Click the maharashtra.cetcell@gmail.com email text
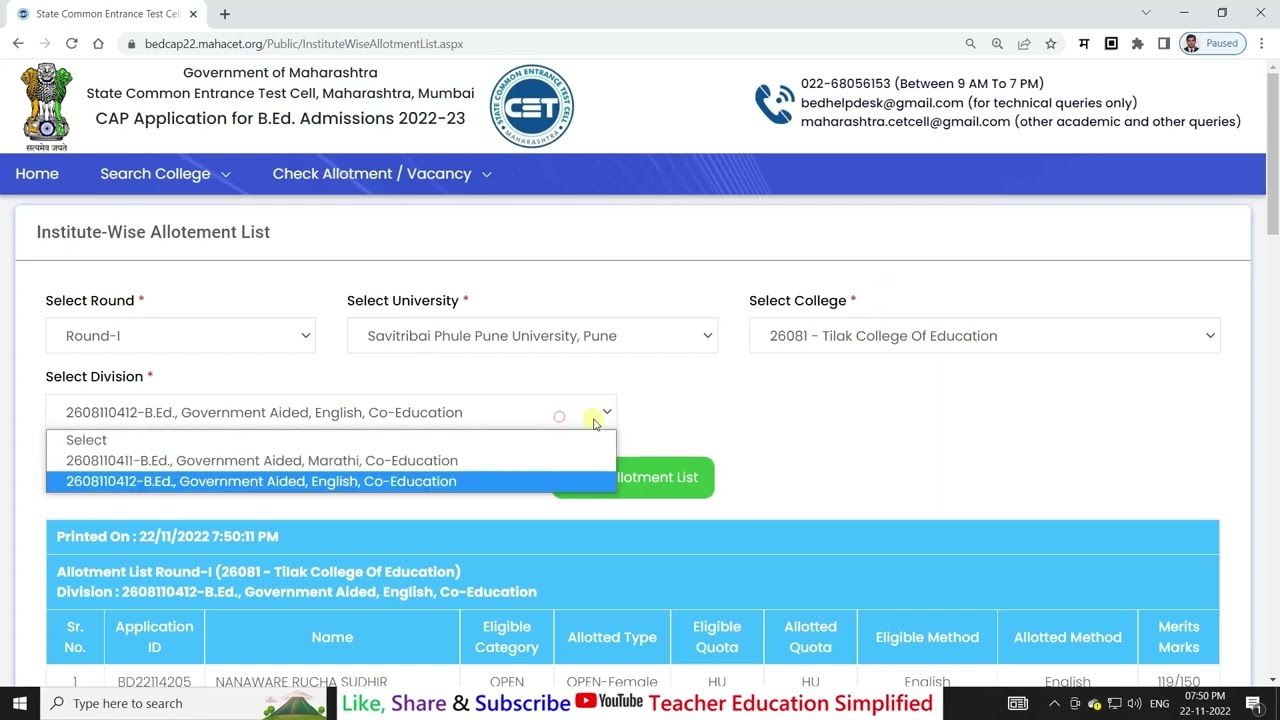 click(905, 122)
